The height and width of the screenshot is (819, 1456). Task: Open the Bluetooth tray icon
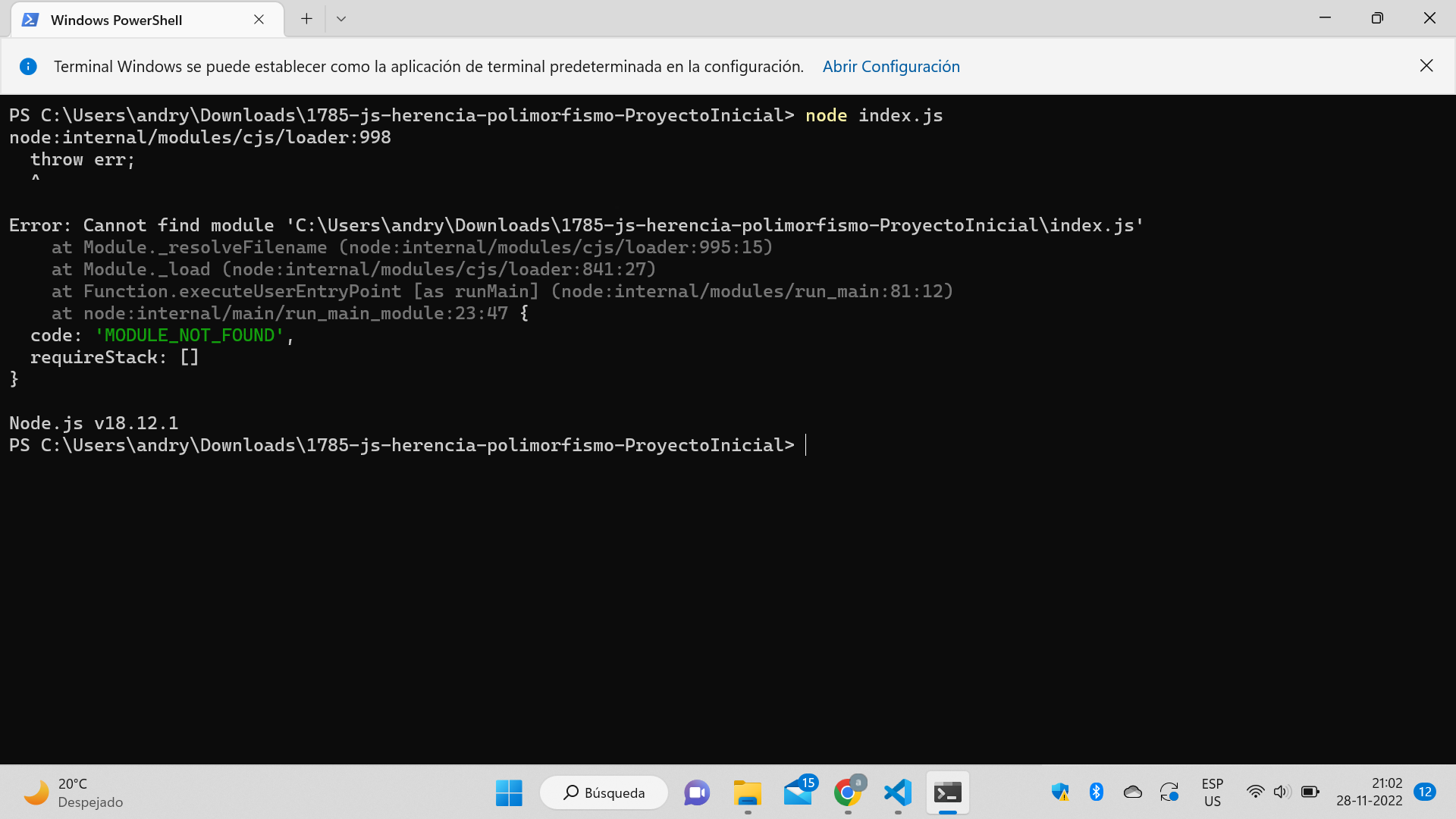pyautogui.click(x=1097, y=792)
